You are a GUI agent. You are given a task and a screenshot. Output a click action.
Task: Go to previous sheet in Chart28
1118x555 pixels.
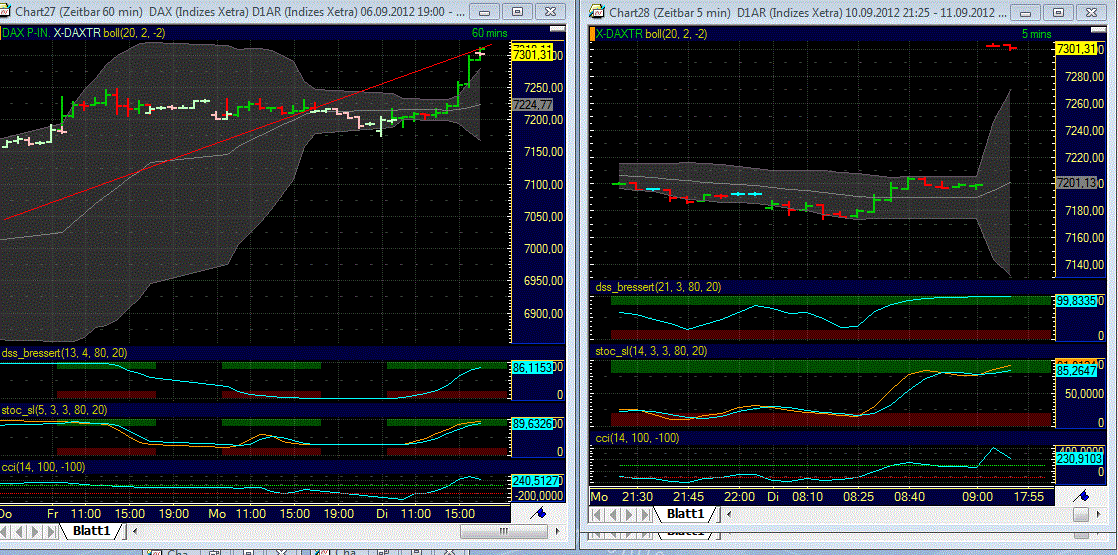point(613,514)
